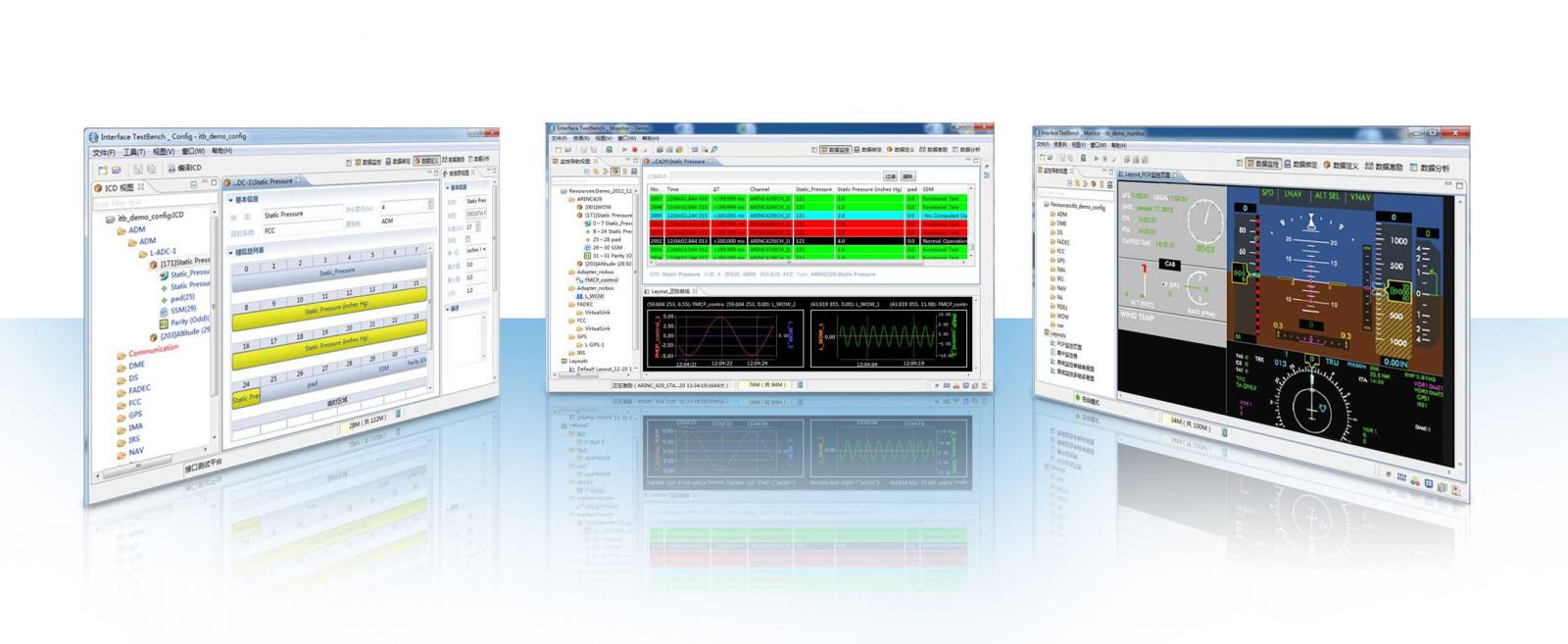Click the magnifier search icon in Monitor Demo toolbar
The image size is (1568, 644).
pyautogui.click(x=714, y=149)
